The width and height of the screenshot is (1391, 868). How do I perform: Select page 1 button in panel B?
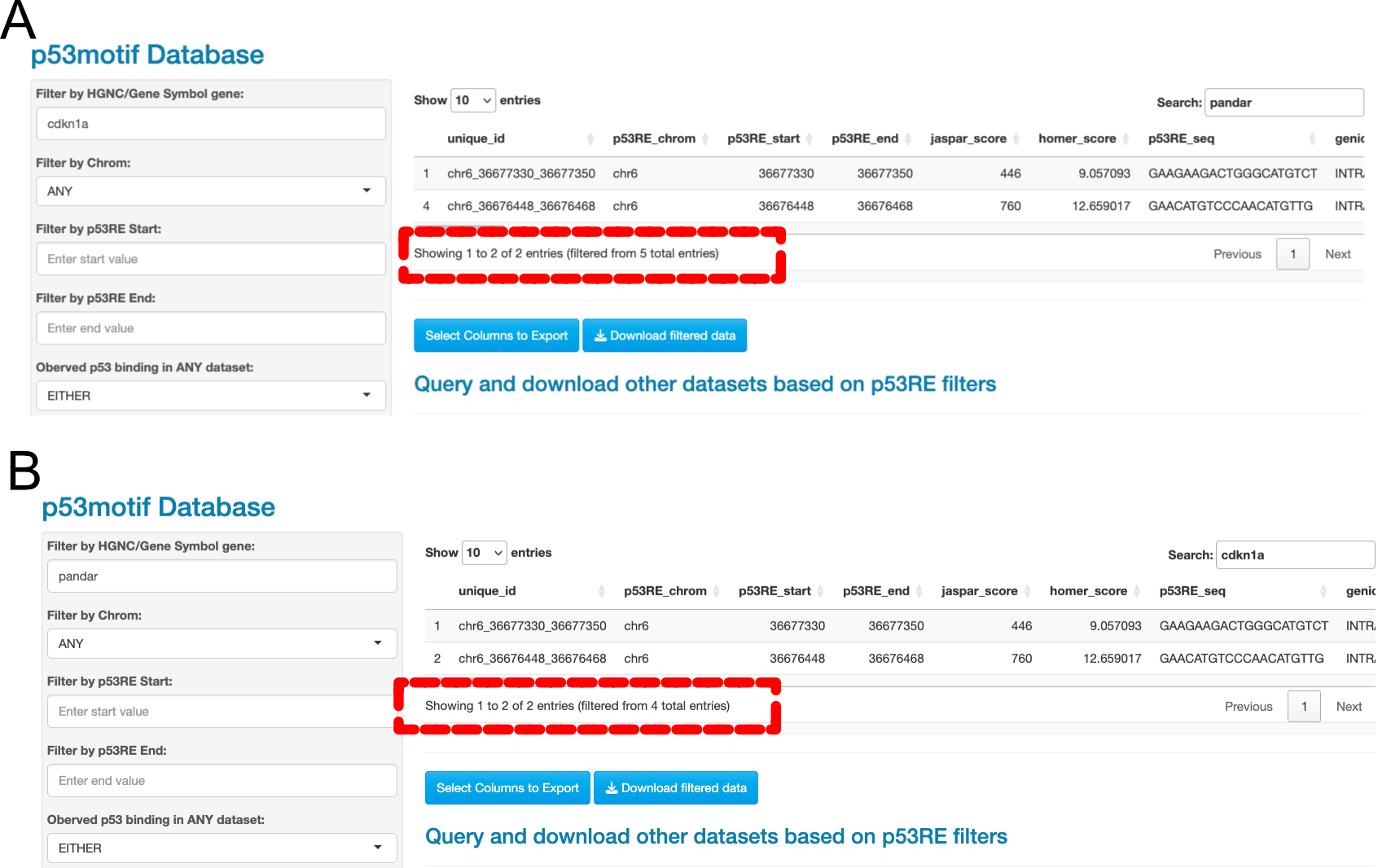pos(1304,707)
